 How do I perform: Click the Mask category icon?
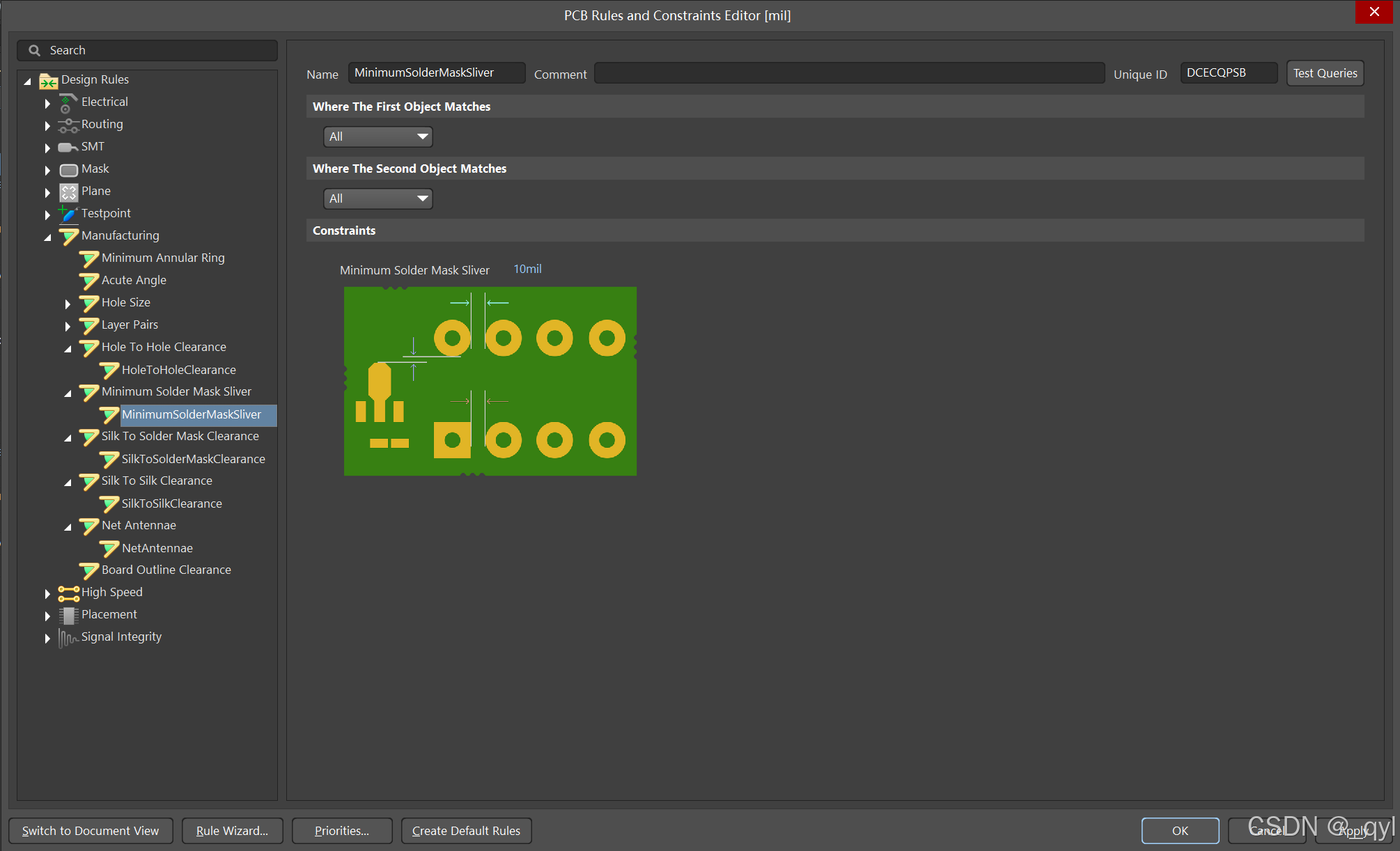[68, 169]
